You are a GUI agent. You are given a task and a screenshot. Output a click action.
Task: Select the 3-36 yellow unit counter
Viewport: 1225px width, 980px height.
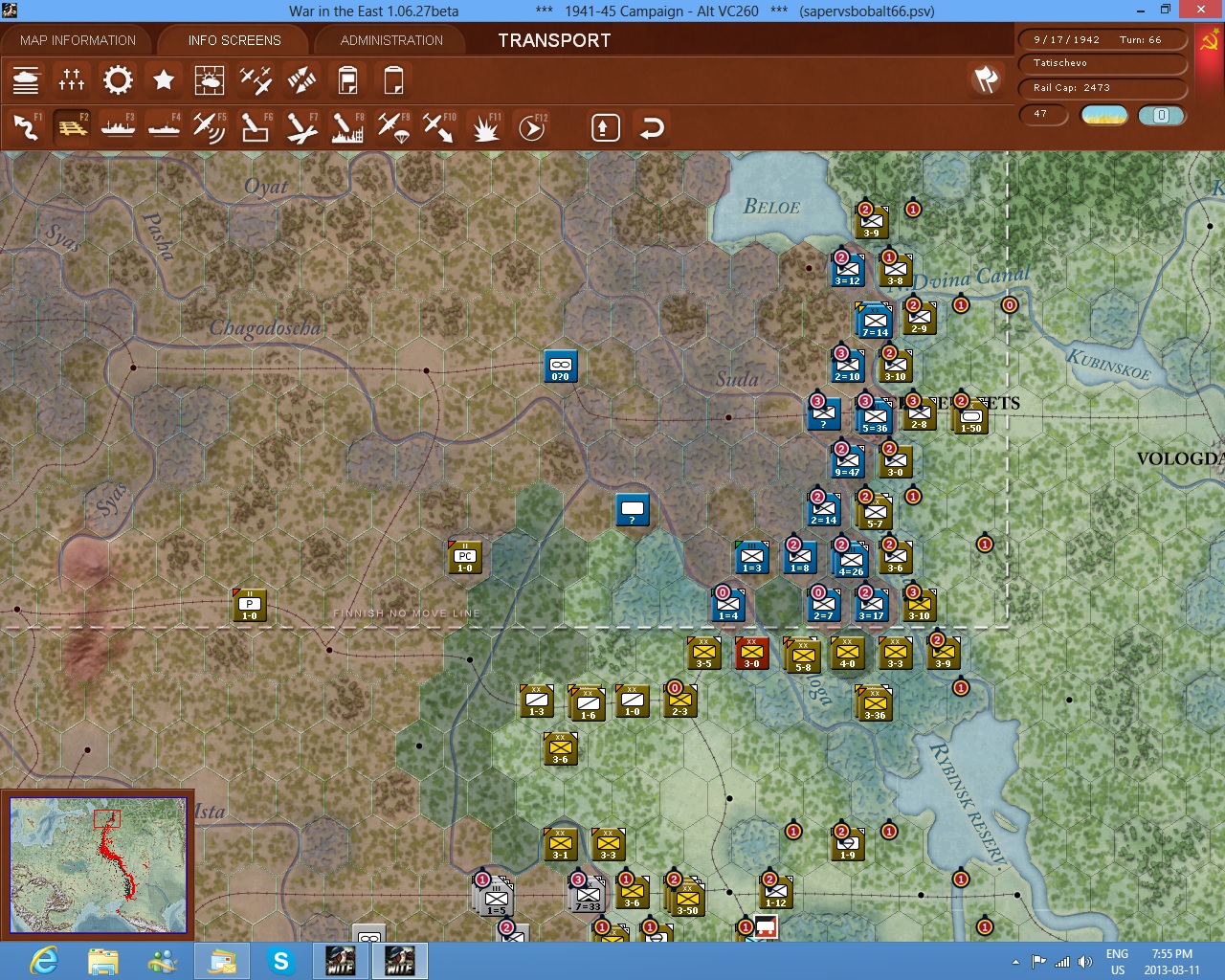point(876,704)
